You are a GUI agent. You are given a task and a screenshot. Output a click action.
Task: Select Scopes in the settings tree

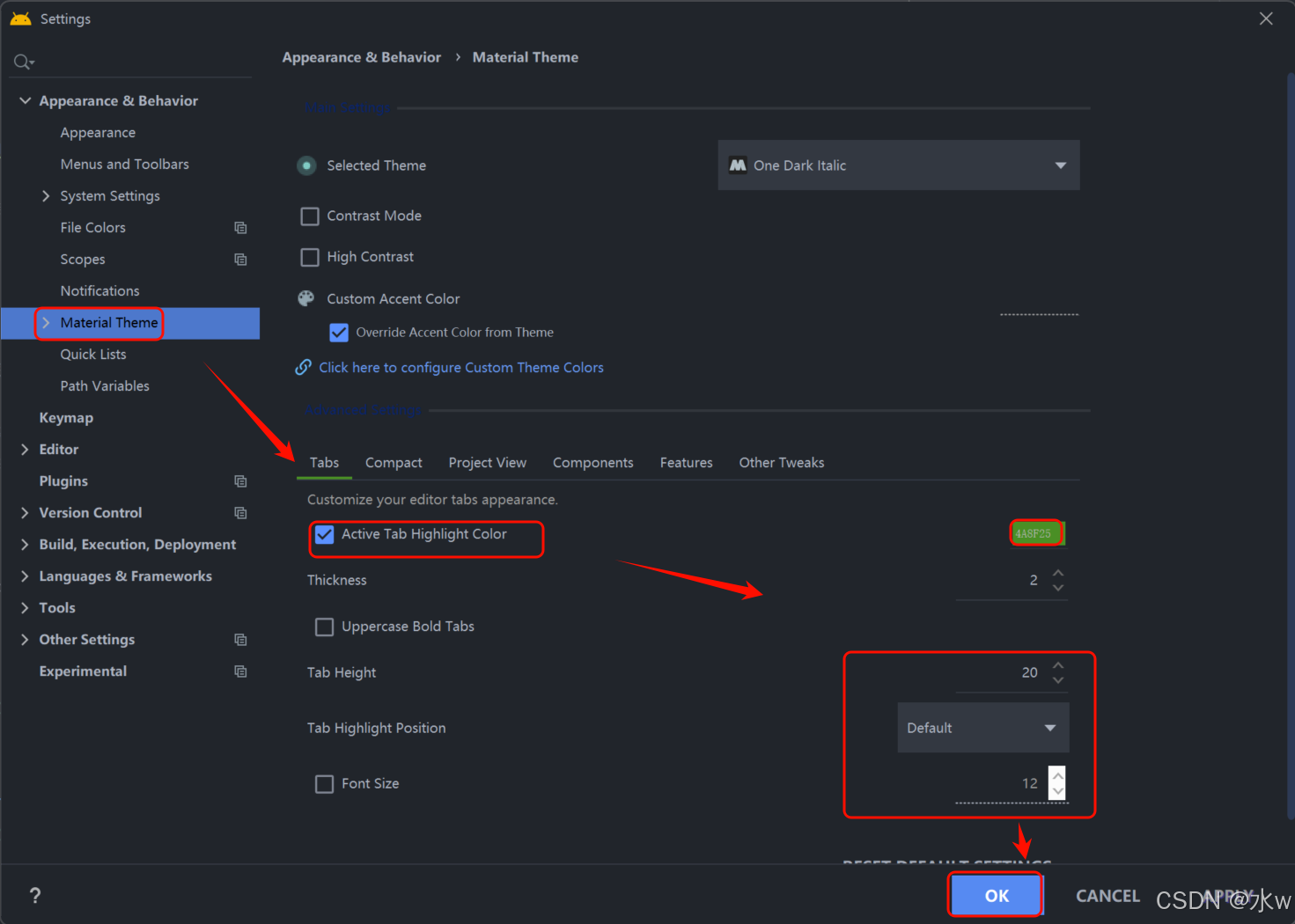[83, 260]
